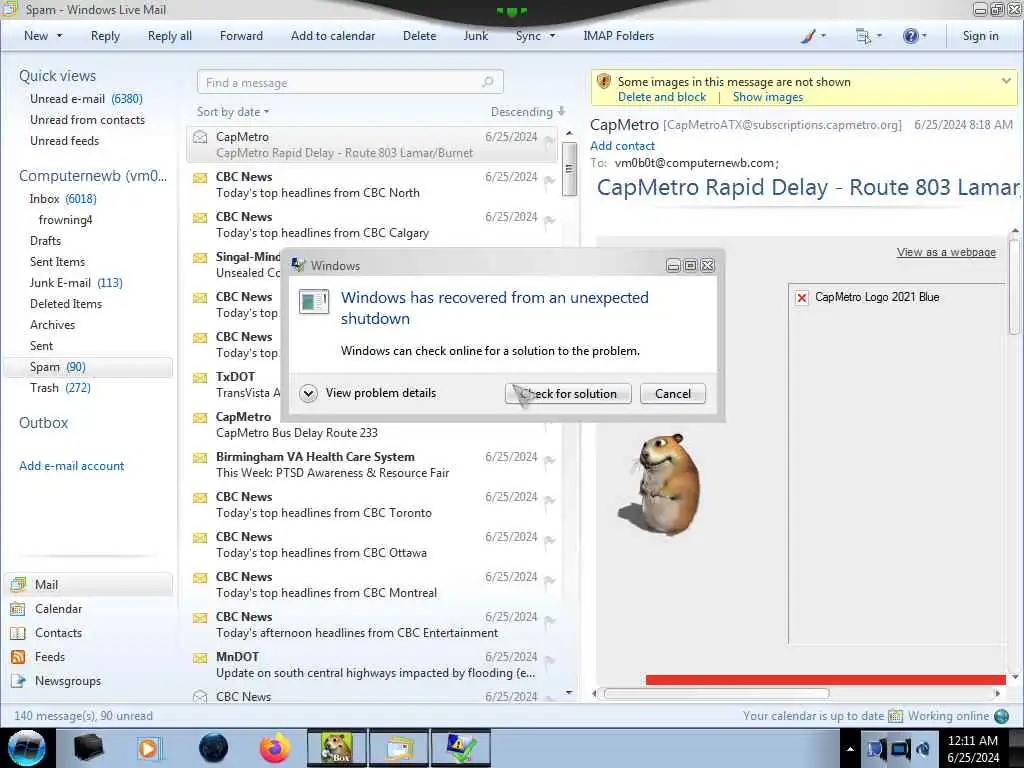The image size is (1024, 768).
Task: Click the reading pane vertical scrollbar
Action: coord(1014,287)
